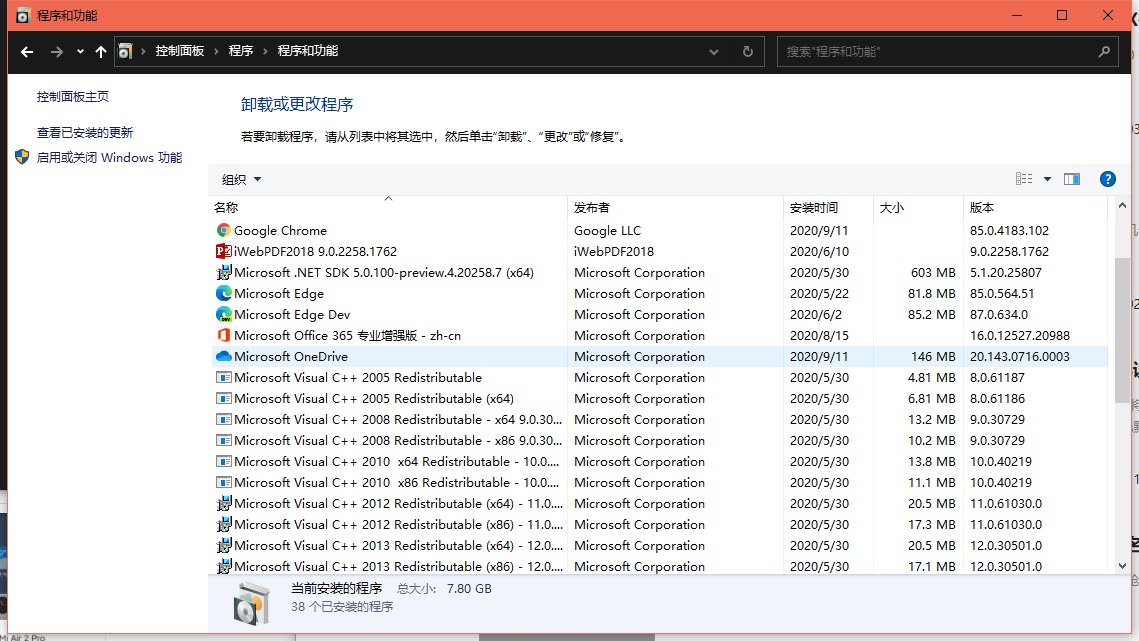Click the Microsoft Edge icon
This screenshot has width=1139, height=641.
224,294
